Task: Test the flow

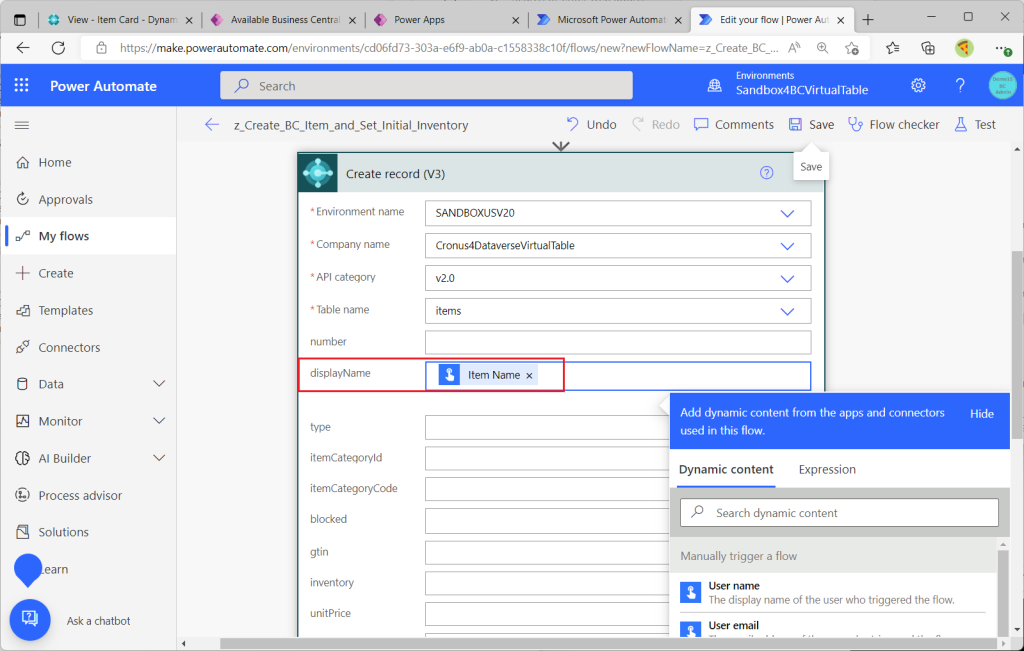Action: pyautogui.click(x=975, y=125)
